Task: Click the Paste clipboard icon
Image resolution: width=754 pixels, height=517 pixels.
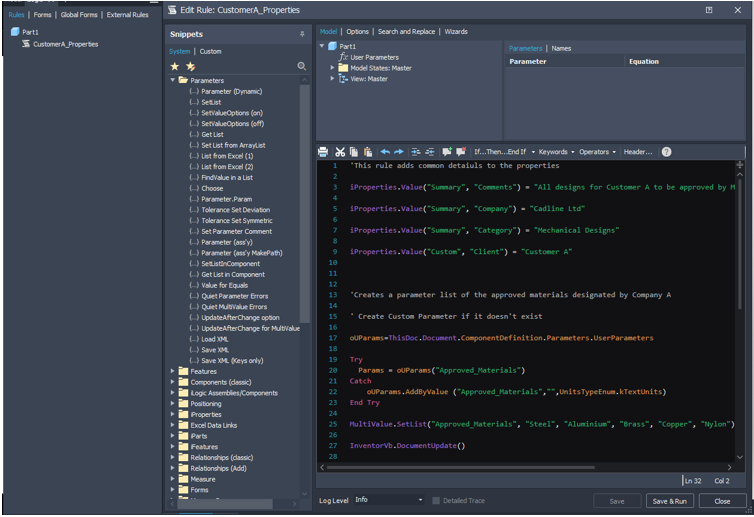Action: tap(368, 152)
